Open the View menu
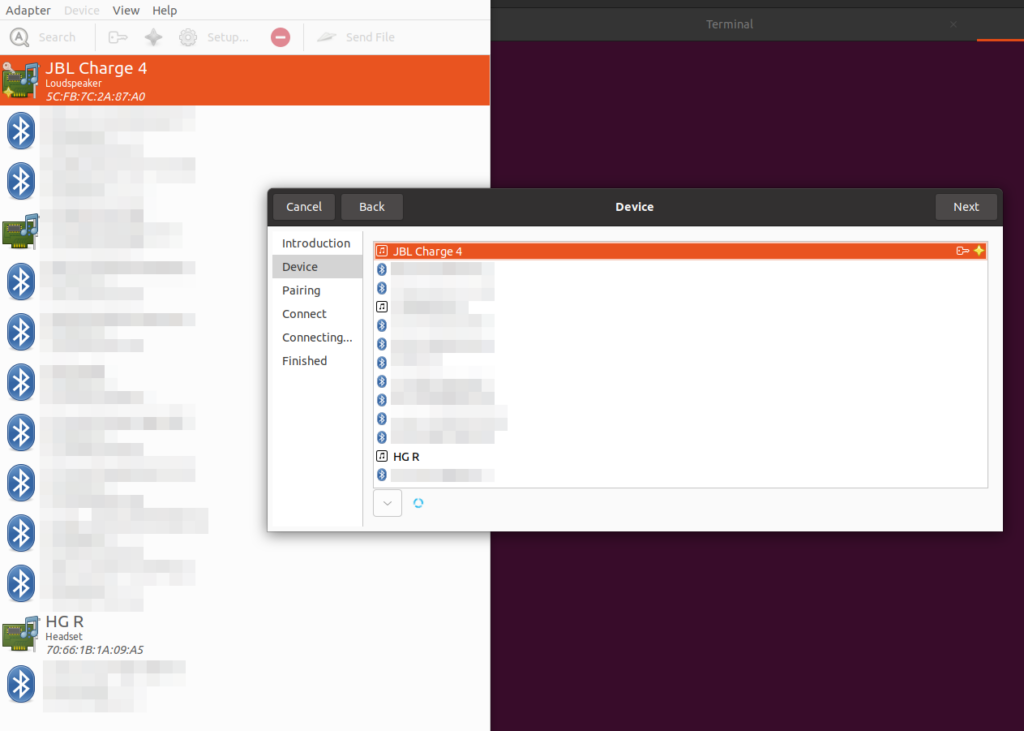 126,10
